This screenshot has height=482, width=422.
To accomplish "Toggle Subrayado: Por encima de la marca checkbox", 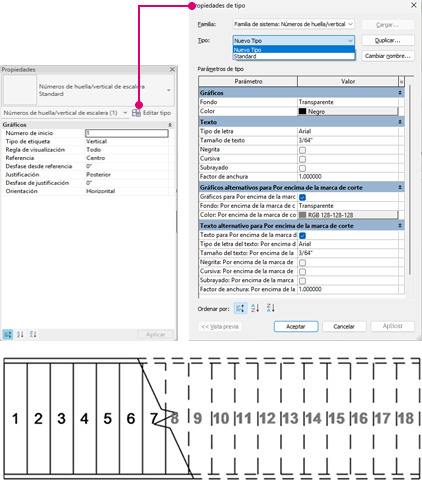I will pos(302,281).
